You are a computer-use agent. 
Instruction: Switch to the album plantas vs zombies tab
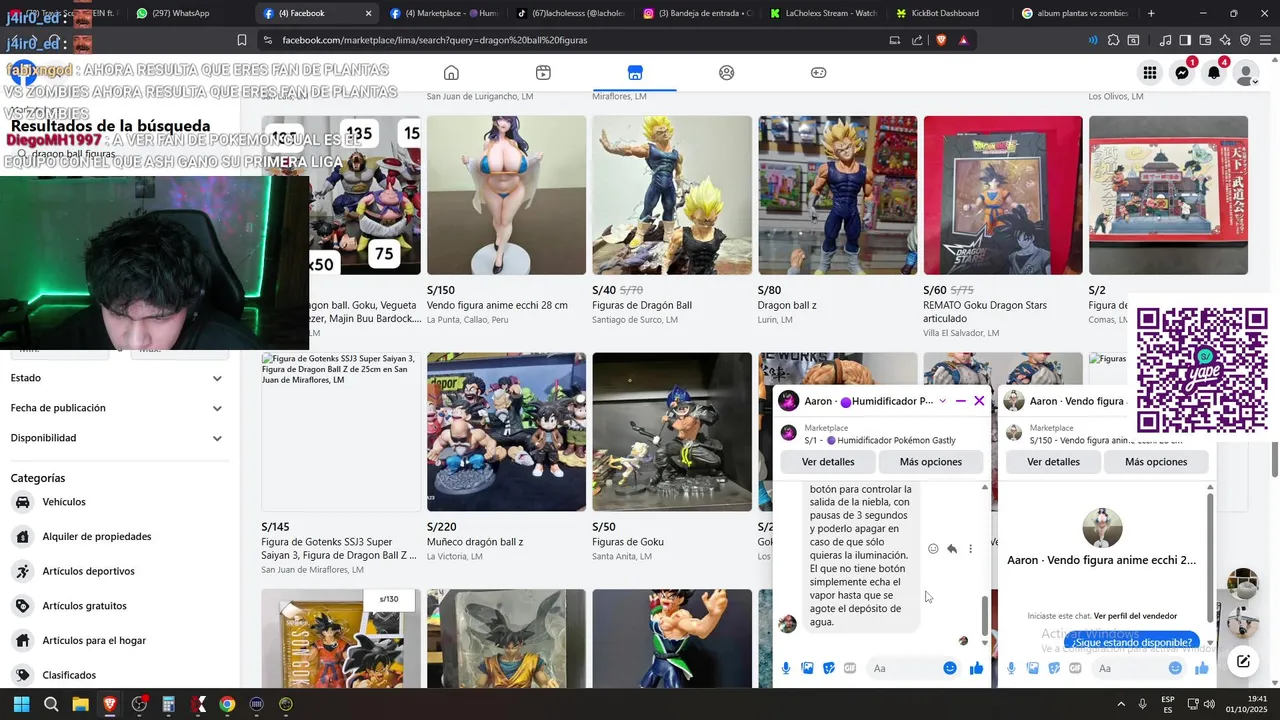pyautogui.click(x=1076, y=13)
